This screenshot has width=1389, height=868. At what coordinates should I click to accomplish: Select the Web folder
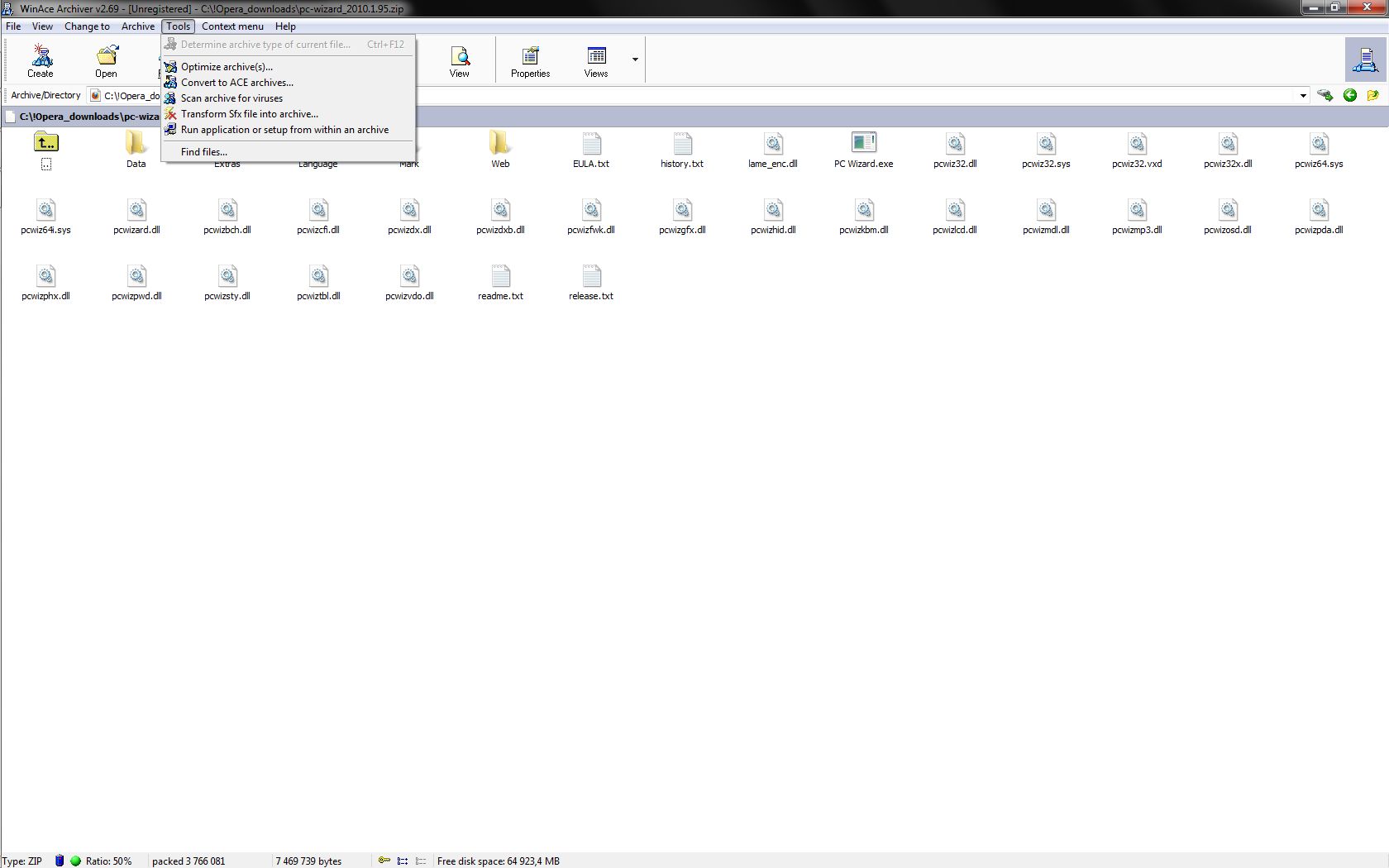pos(500,150)
